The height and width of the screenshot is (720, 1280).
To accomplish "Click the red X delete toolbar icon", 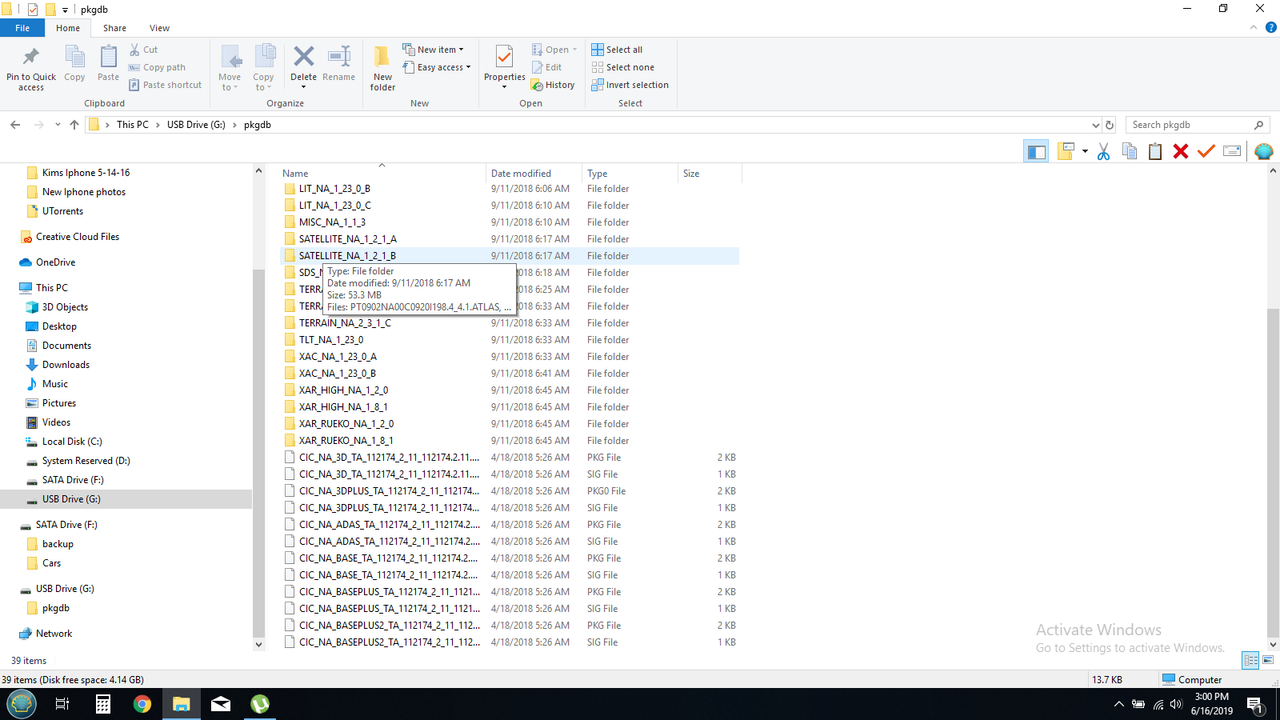I will pos(1180,150).
